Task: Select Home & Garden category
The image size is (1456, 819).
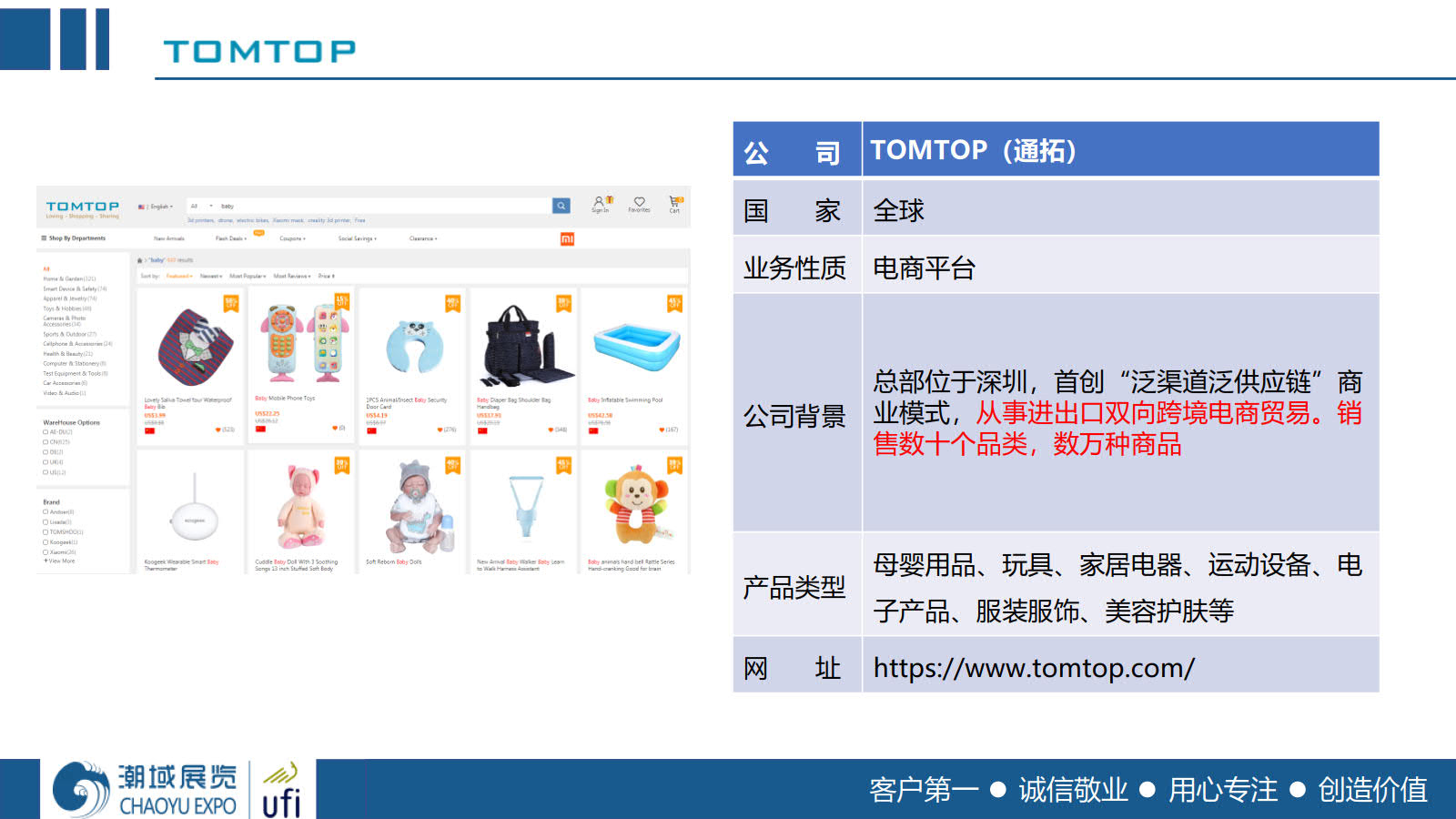Action: [69, 279]
